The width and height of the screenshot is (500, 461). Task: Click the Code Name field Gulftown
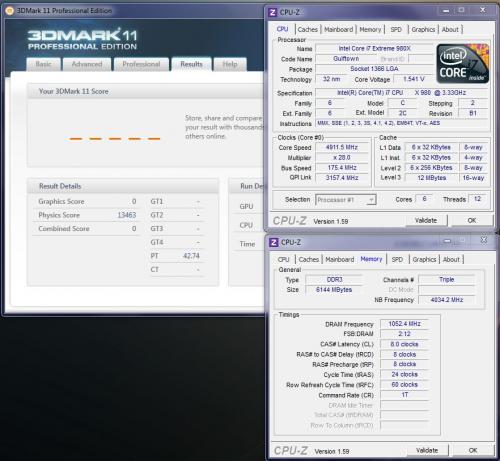(346, 59)
